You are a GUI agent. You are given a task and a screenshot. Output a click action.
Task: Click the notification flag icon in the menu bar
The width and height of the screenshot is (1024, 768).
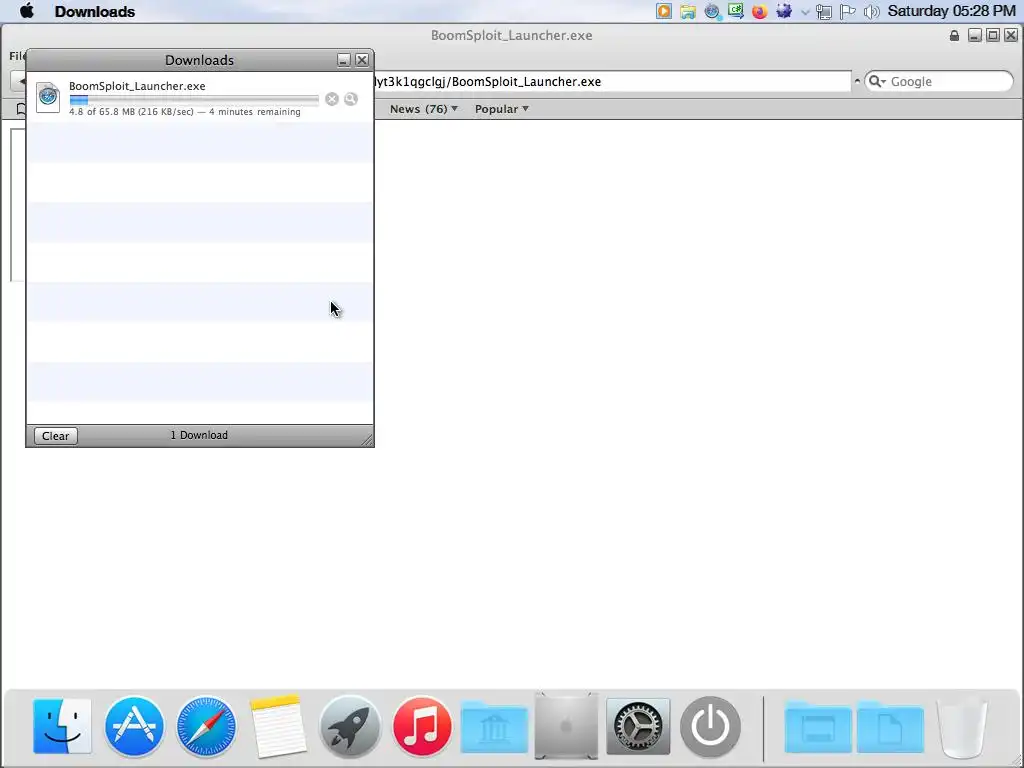[x=848, y=12]
